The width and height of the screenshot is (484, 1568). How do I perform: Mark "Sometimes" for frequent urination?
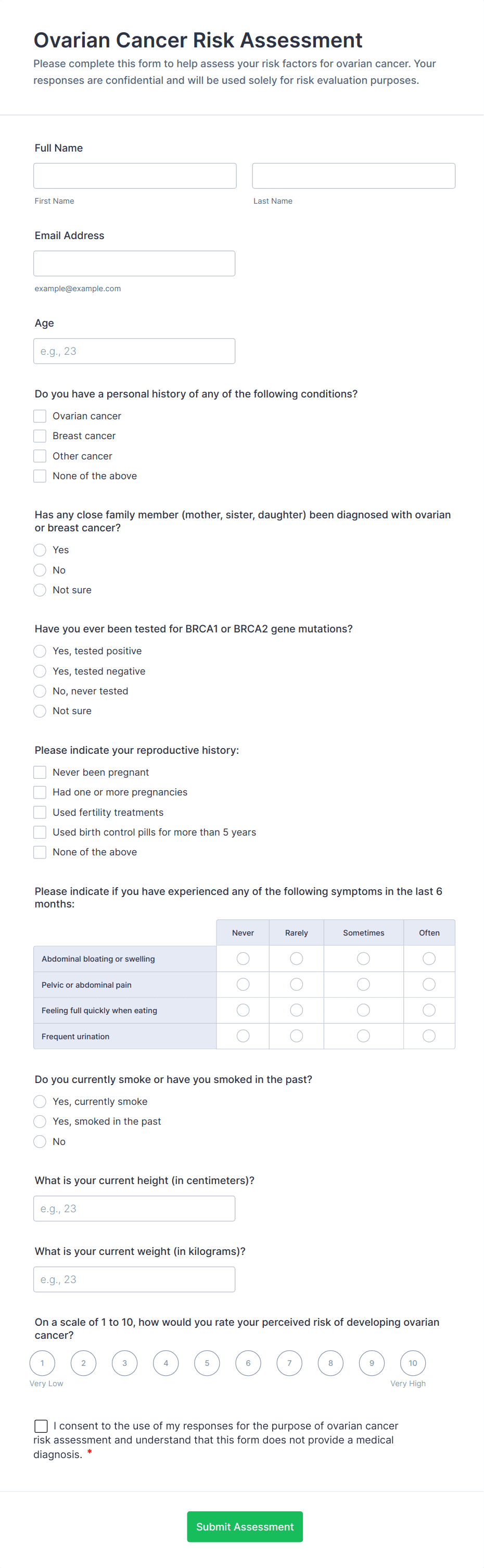click(363, 1036)
